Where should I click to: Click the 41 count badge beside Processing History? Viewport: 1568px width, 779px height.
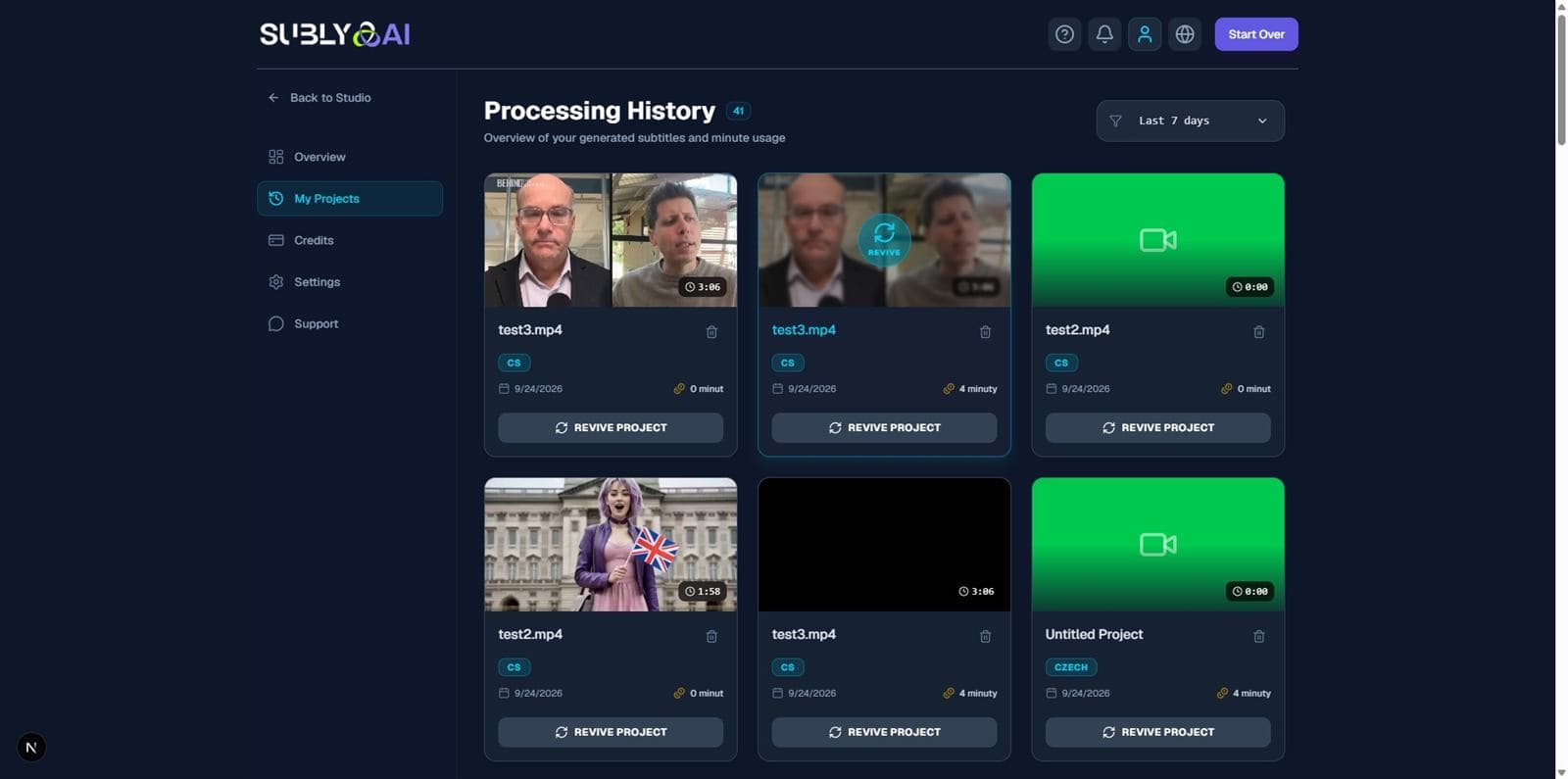point(739,111)
